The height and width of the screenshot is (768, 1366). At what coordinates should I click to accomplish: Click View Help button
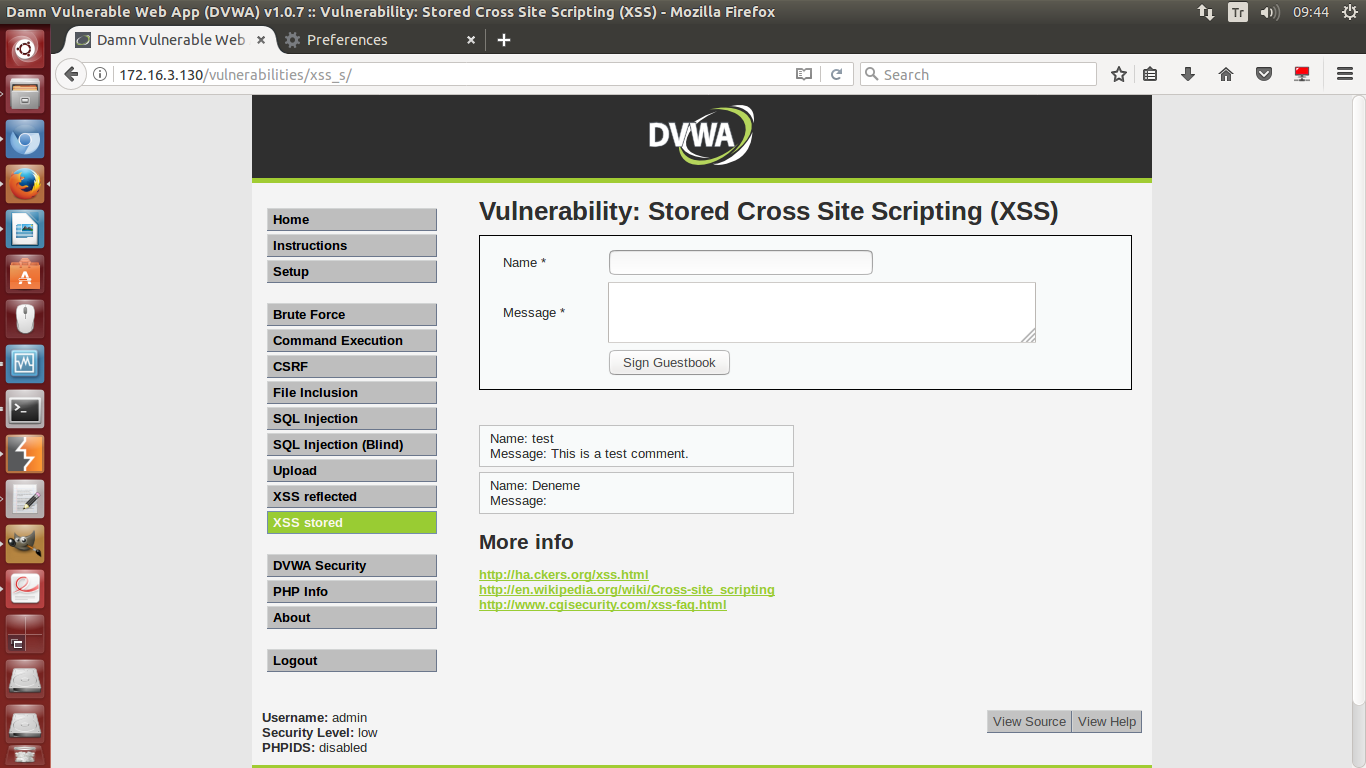pyautogui.click(x=1107, y=722)
